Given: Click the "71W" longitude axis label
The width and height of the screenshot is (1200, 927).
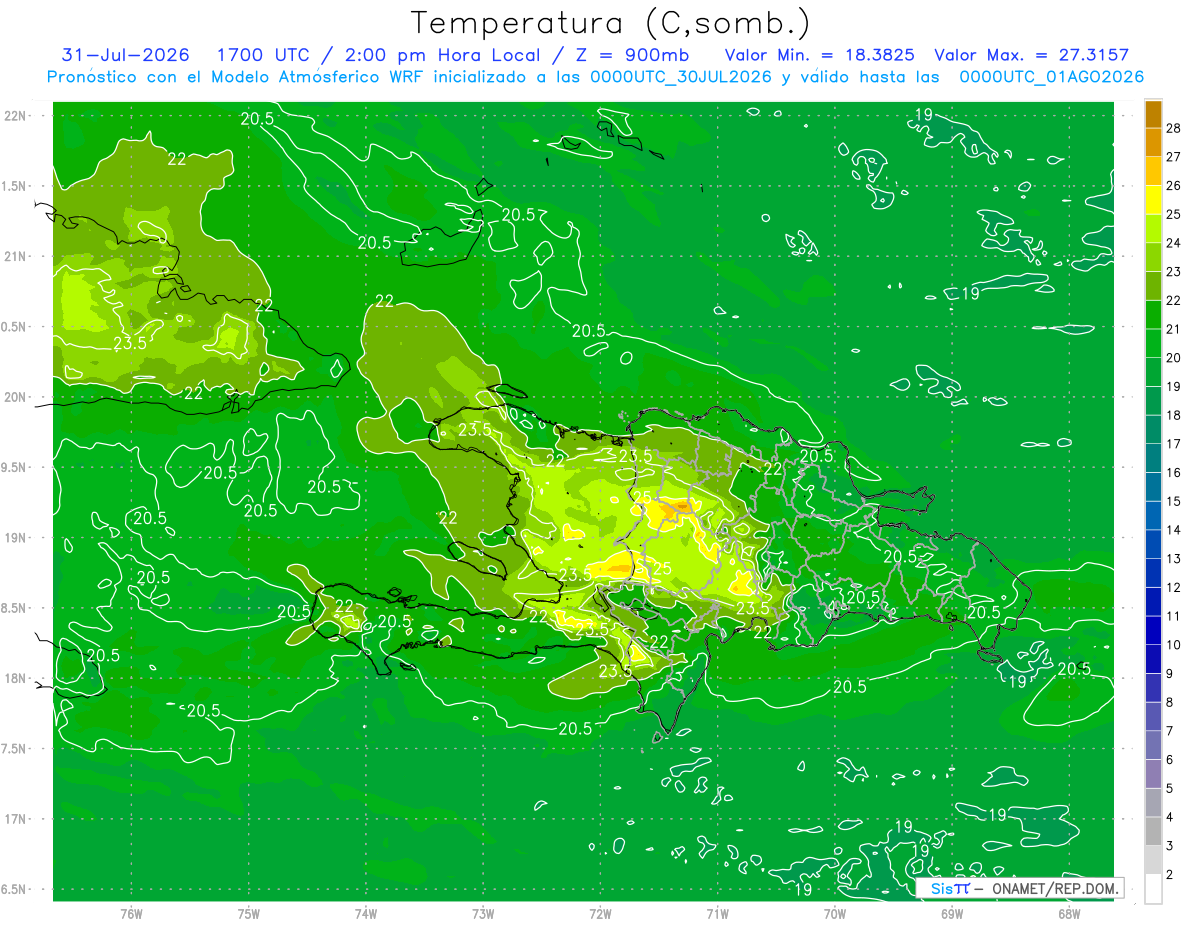Looking at the screenshot, I should click(x=717, y=913).
